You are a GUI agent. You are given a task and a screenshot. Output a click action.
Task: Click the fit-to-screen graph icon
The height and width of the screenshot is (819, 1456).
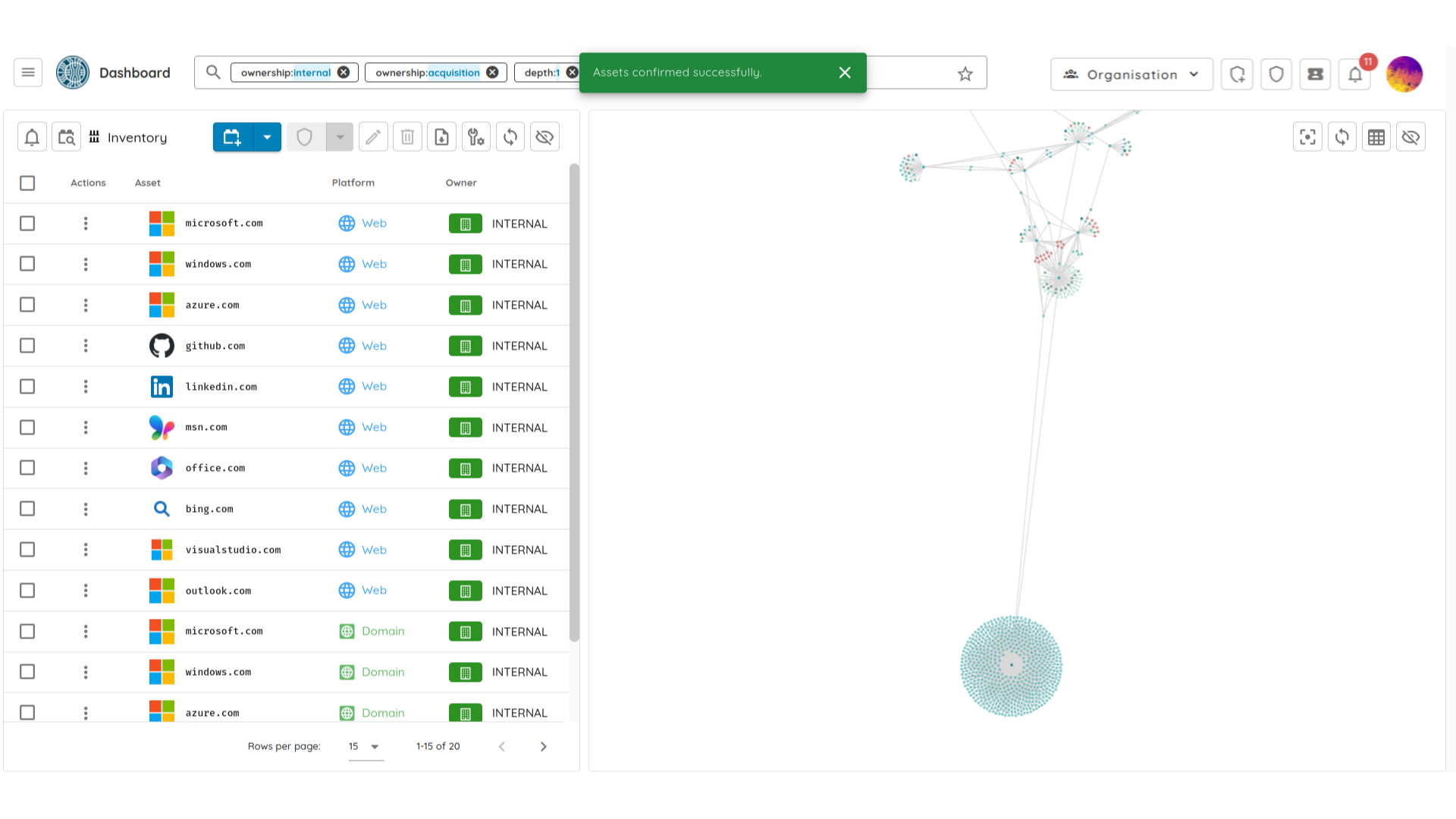pos(1307,137)
